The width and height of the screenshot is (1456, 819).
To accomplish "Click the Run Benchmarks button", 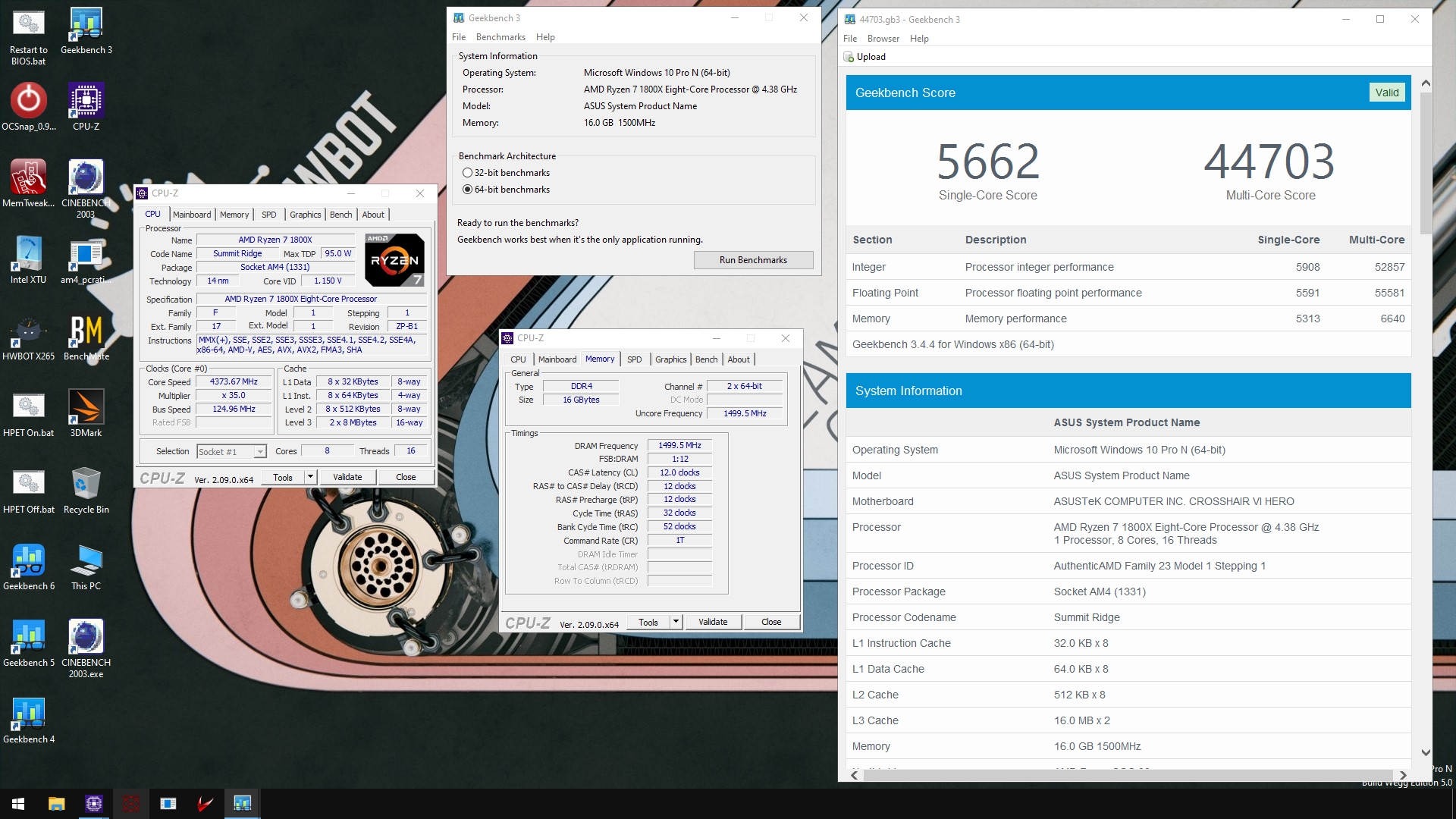I will (x=753, y=260).
